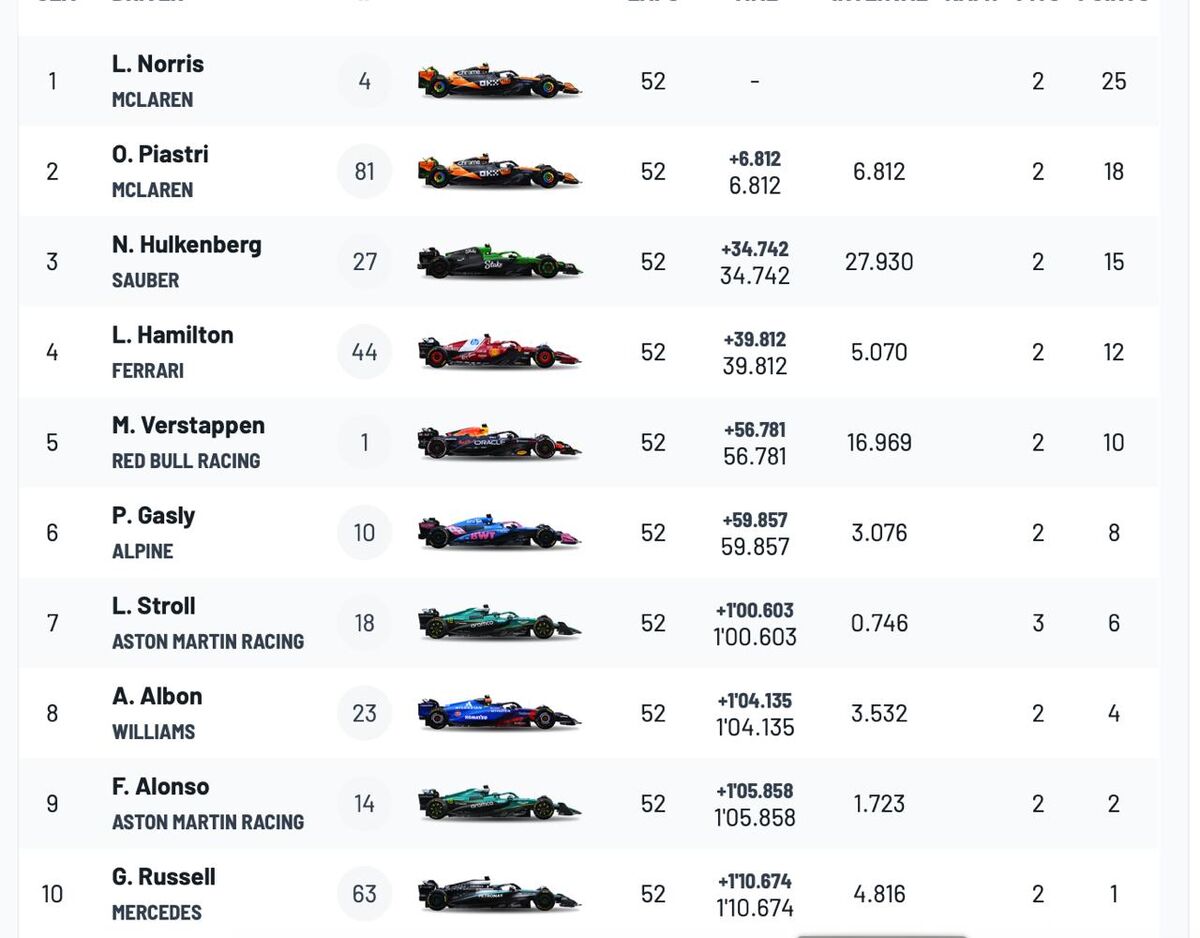Screen dimensions: 1200x938
Task: Click the MERCEDES team label under Russell
Action: pyautogui.click(x=157, y=912)
